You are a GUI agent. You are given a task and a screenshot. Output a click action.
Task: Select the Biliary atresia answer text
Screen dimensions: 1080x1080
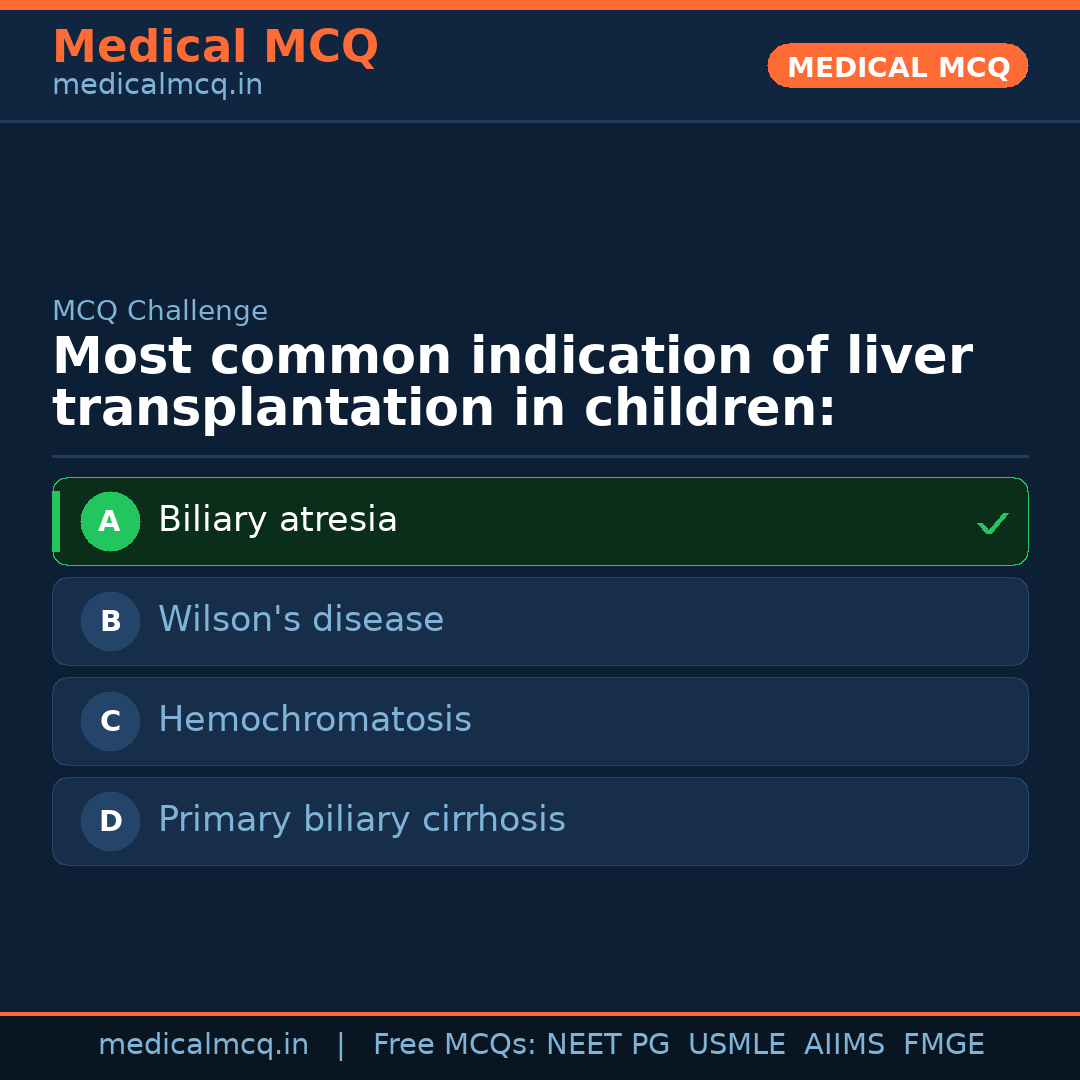click(x=277, y=520)
